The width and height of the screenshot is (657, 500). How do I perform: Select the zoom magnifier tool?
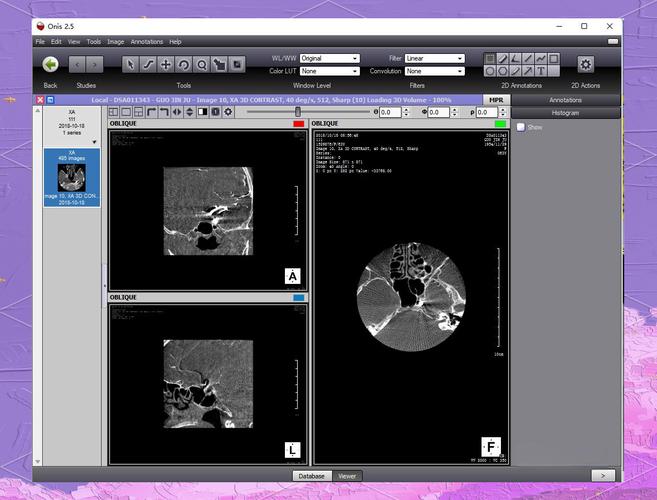202,65
